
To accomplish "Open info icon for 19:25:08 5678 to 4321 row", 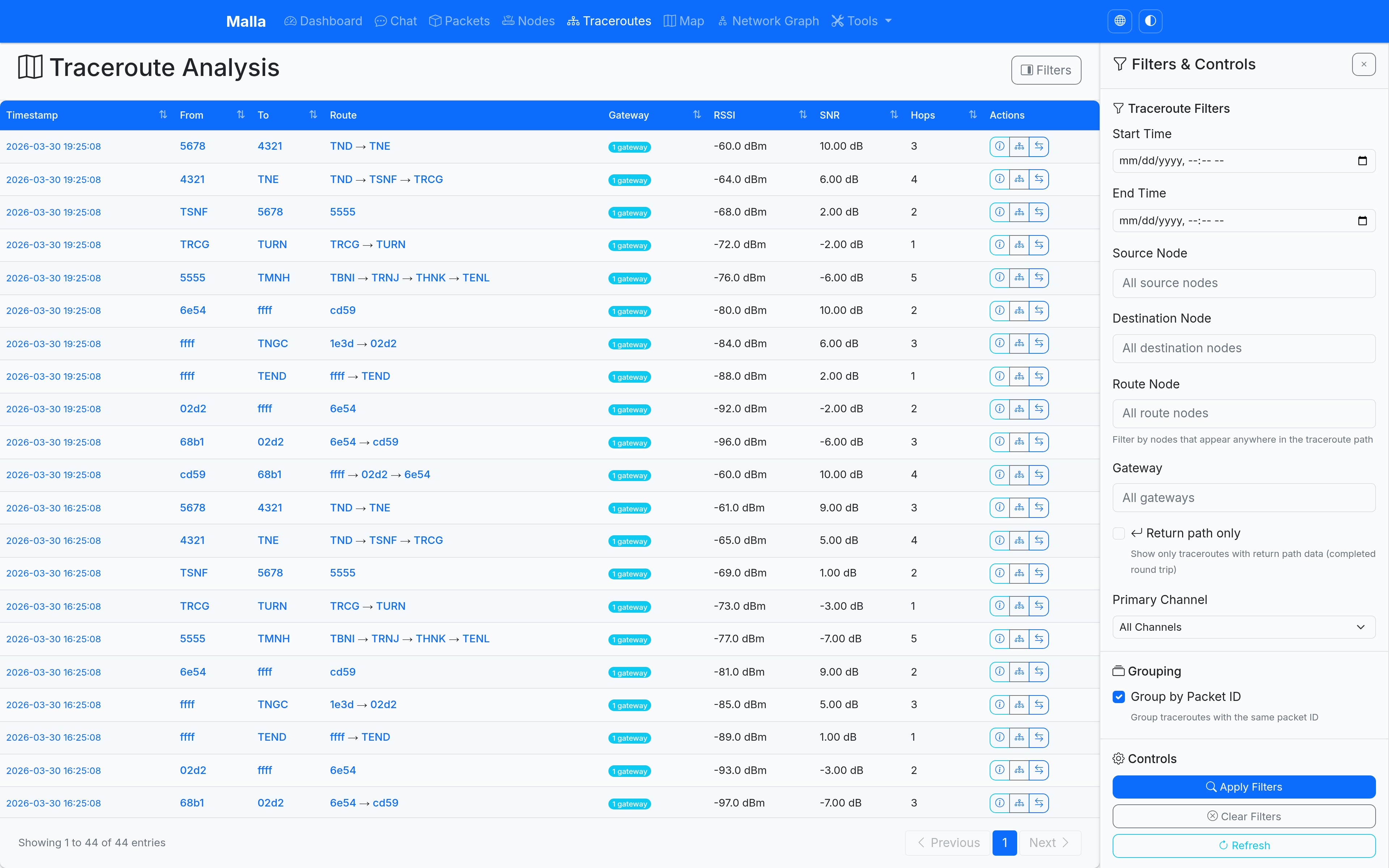I will (999, 146).
